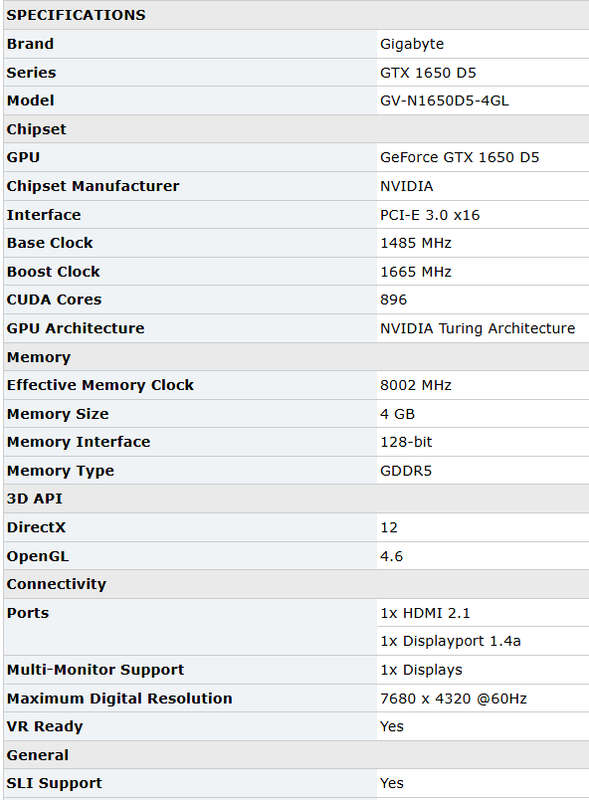Click the Chipset Manufacturer label
Screen dimensions: 589x800
click(93, 186)
